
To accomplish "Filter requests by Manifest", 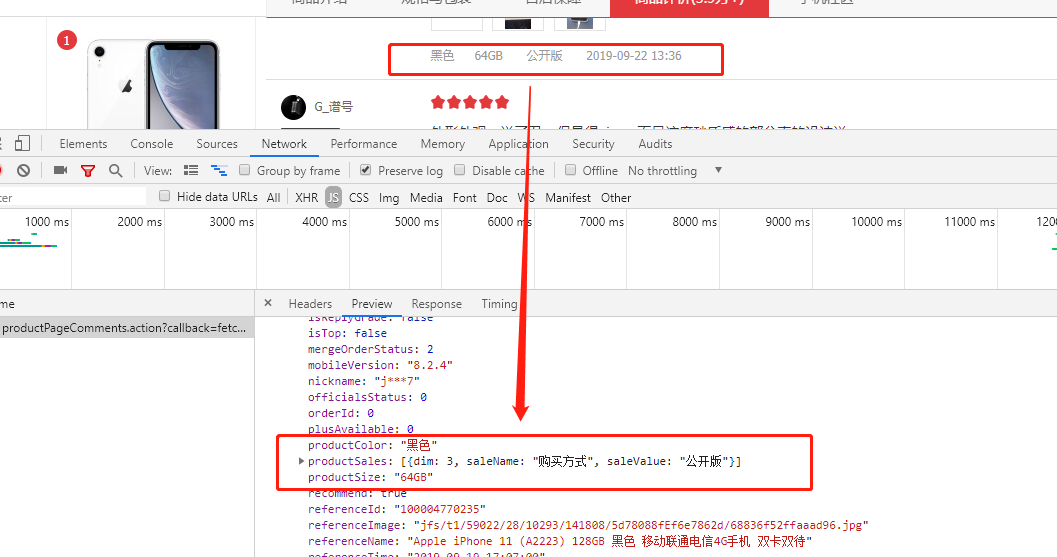I will click(568, 198).
